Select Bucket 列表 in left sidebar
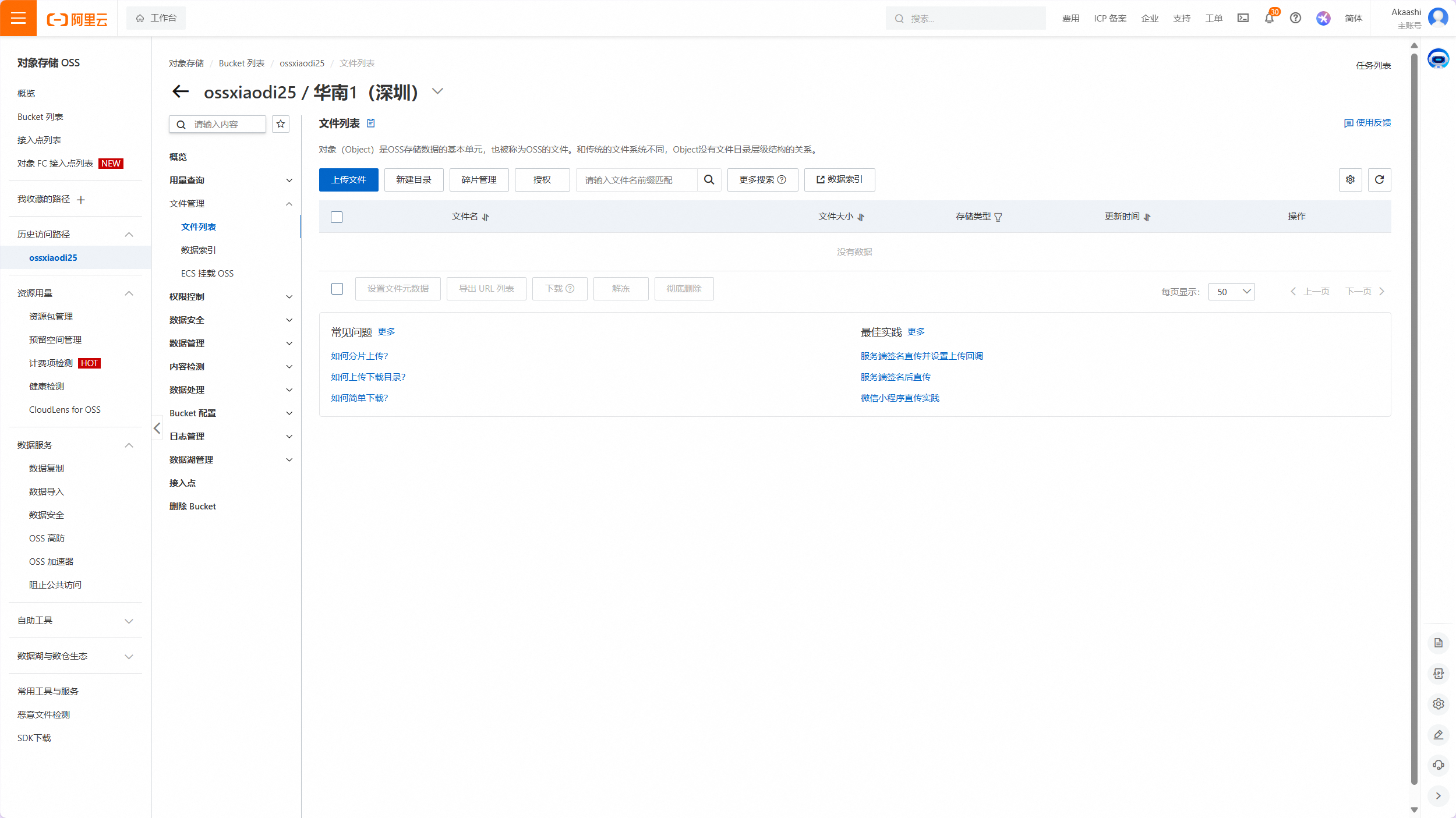This screenshot has width=1456, height=818. click(x=40, y=116)
